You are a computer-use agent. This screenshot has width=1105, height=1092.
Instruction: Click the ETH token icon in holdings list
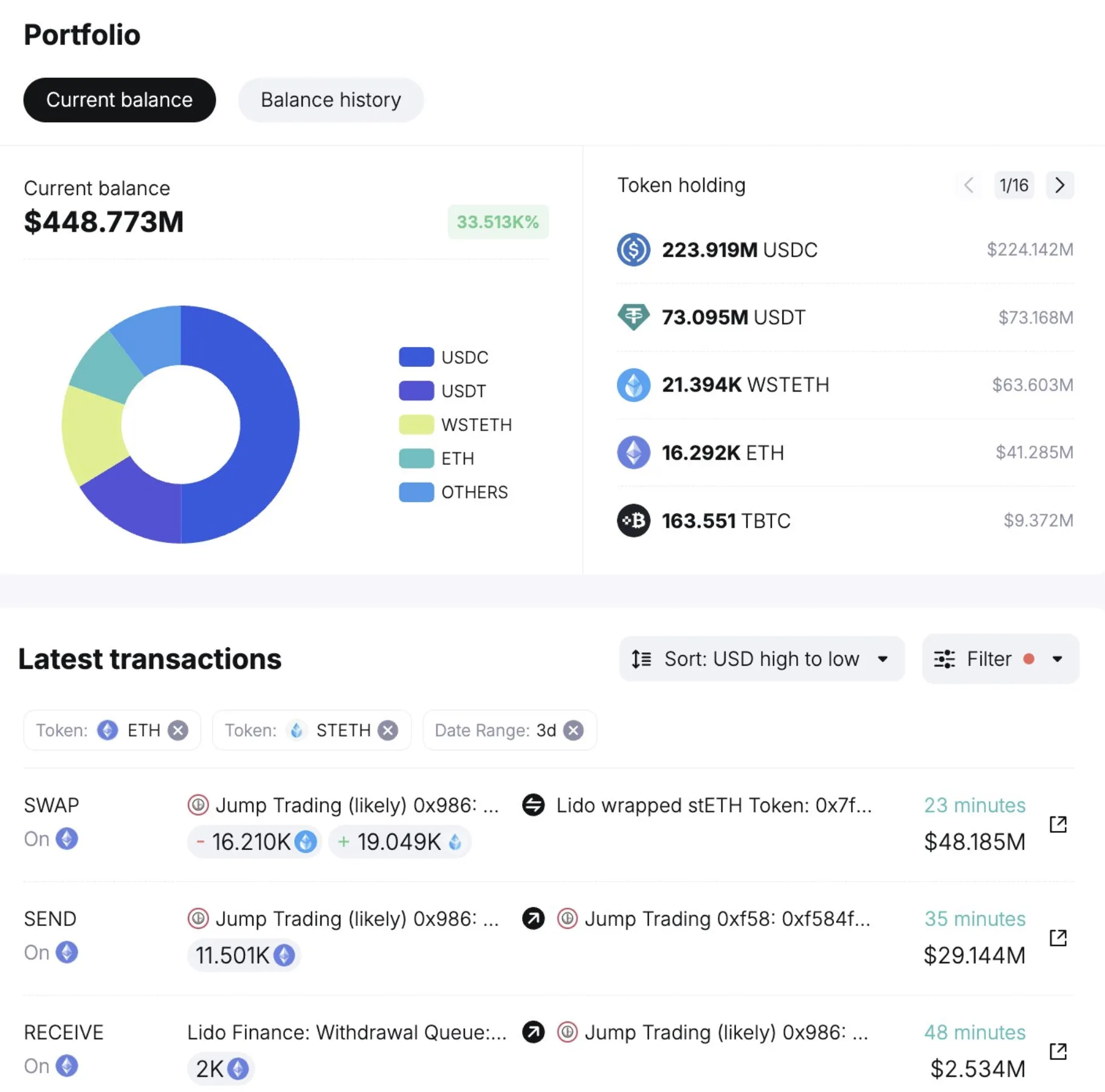pos(633,452)
